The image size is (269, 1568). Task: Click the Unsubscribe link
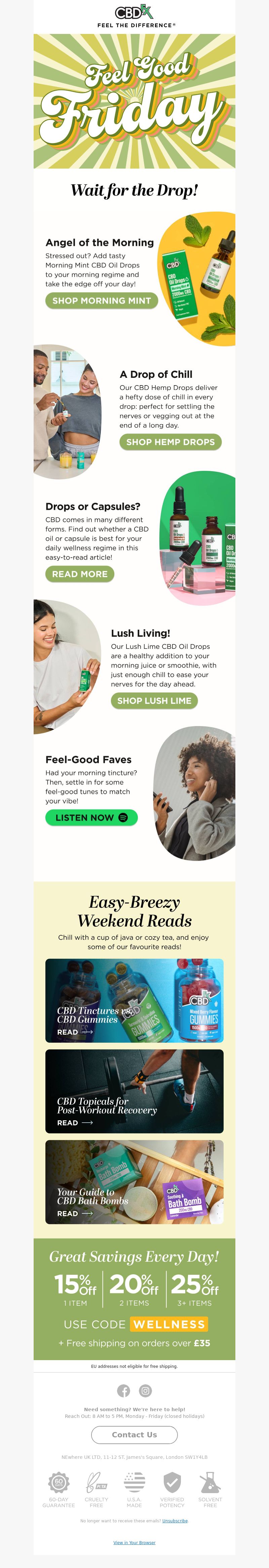175,1521
